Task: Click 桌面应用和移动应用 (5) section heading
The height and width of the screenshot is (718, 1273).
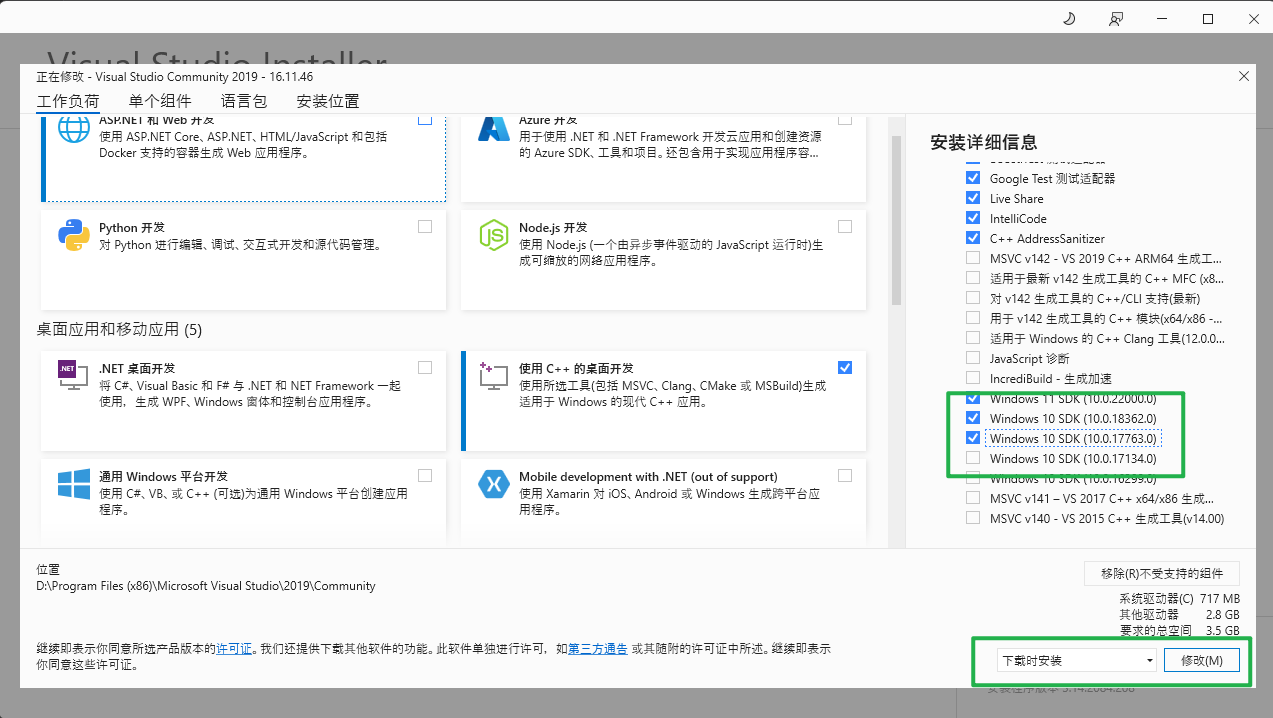Action: [x=119, y=329]
